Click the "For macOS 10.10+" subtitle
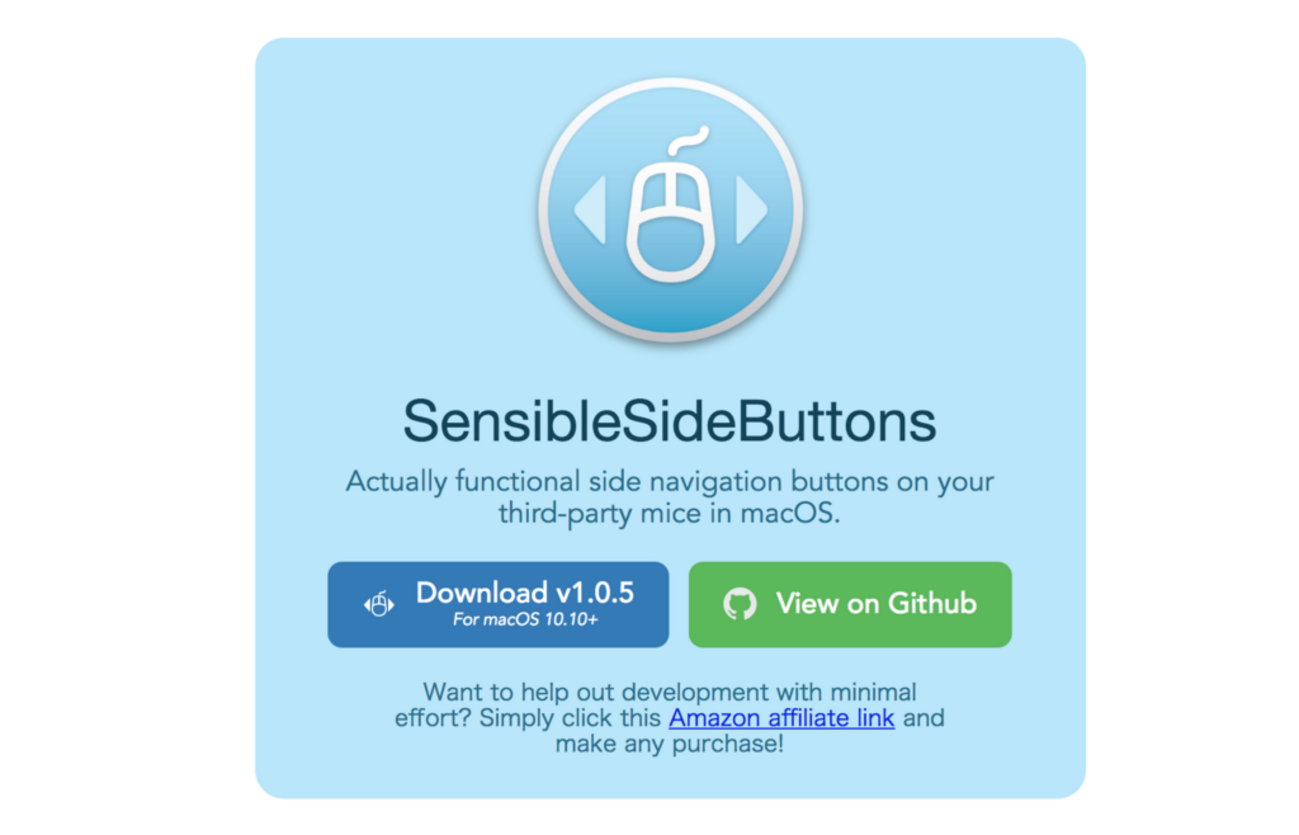 [x=525, y=620]
